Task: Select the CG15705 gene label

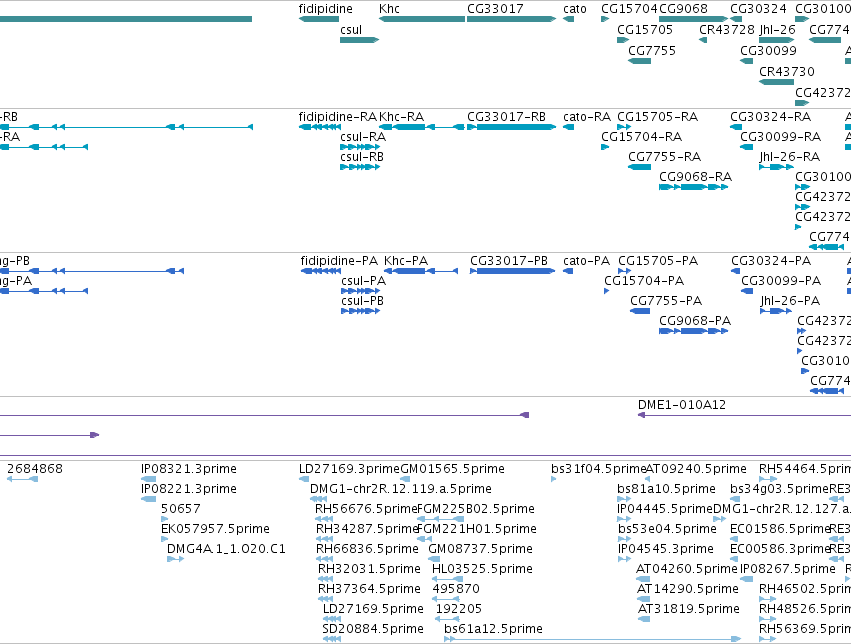Action: (645, 29)
